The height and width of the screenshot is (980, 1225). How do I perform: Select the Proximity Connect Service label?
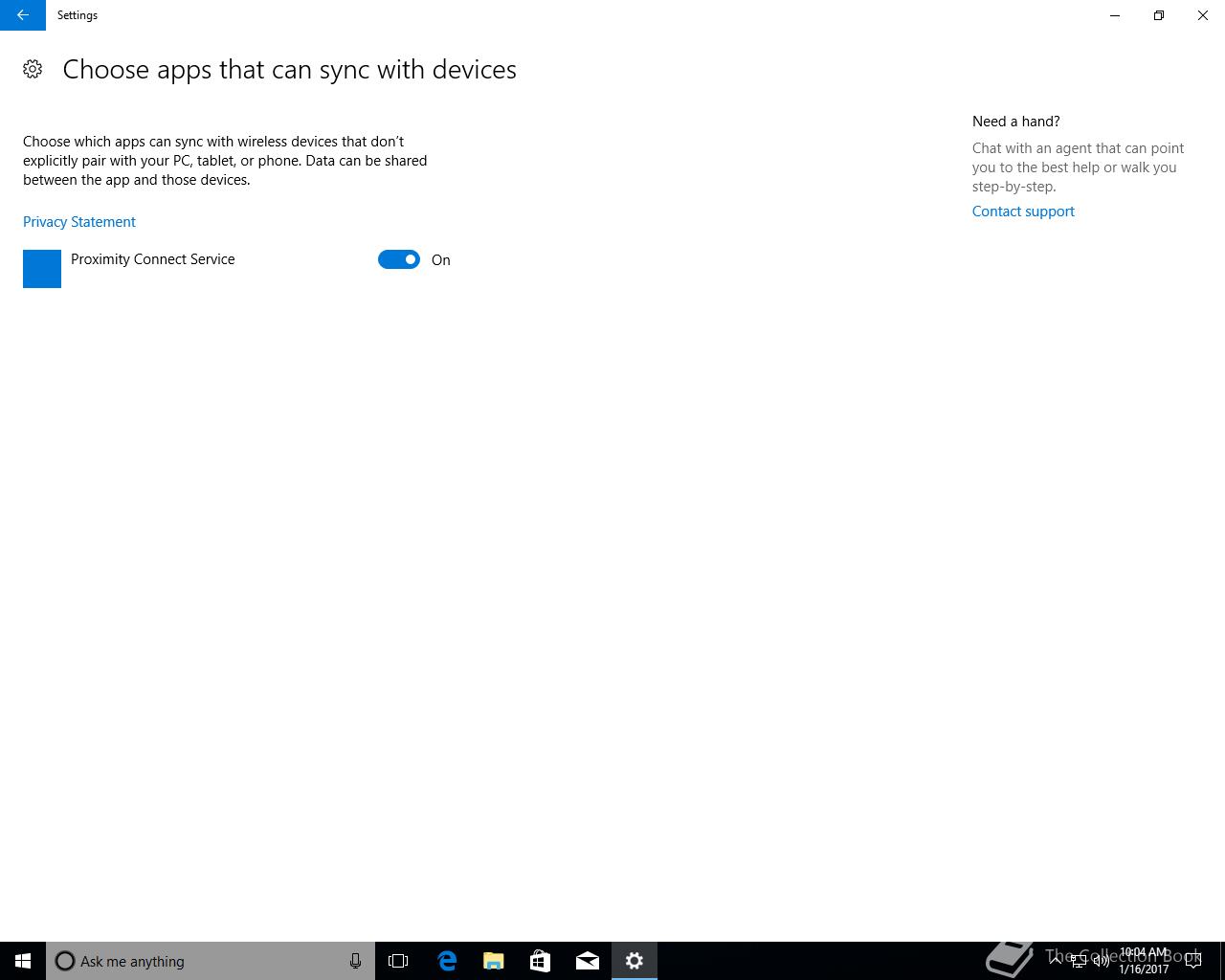tap(153, 259)
